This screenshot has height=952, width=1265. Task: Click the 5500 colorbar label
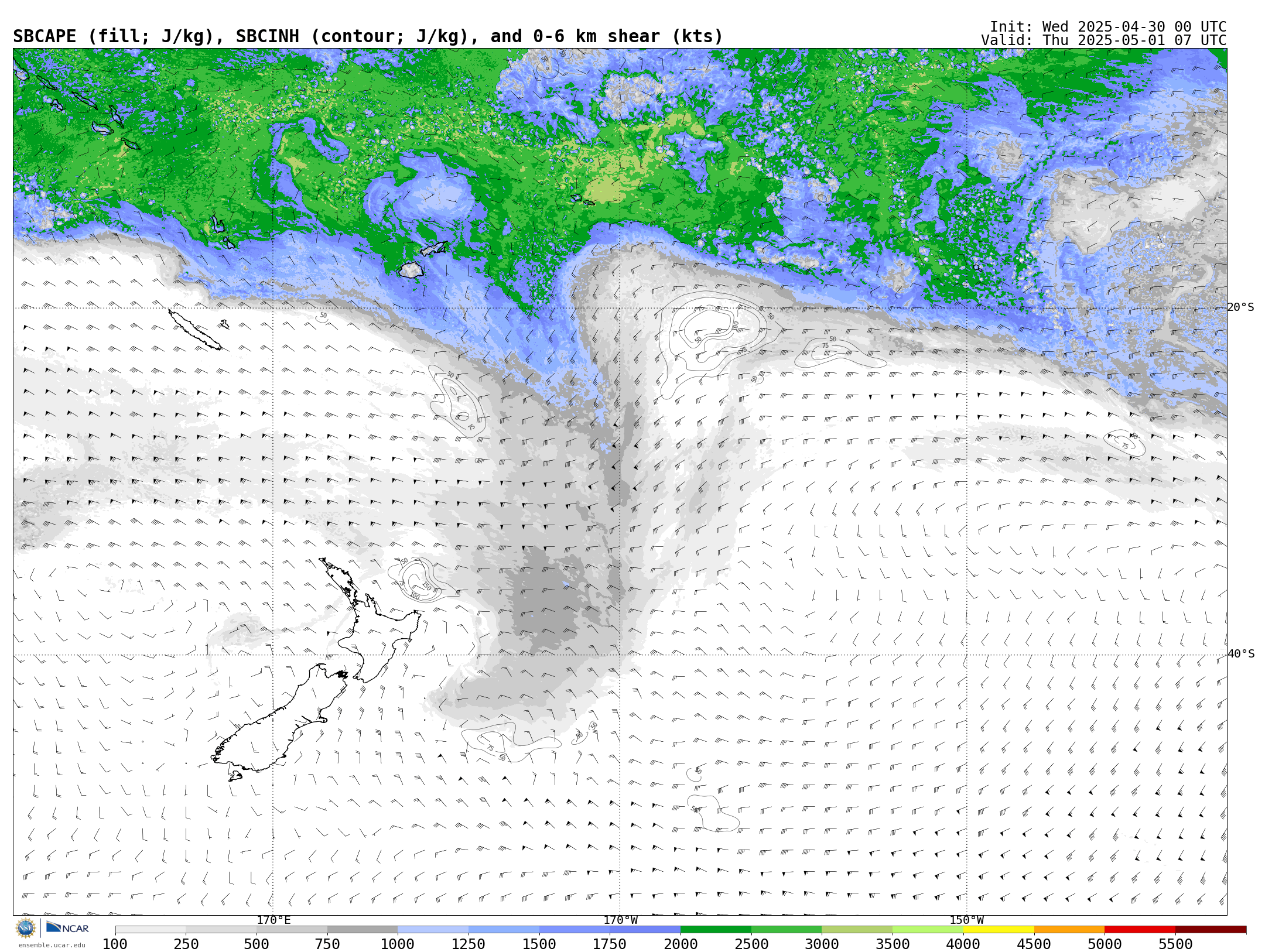tap(1175, 944)
